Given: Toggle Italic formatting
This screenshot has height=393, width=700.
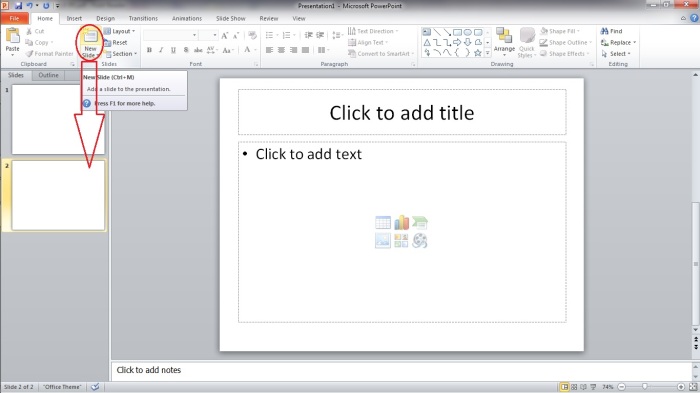Looking at the screenshot, I should pyautogui.click(x=161, y=50).
